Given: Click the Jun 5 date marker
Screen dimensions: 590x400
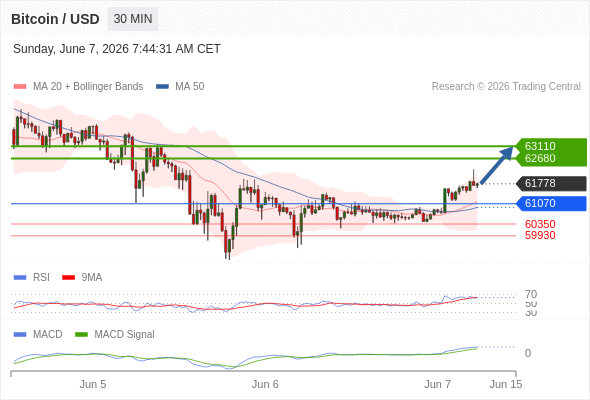Looking at the screenshot, I should coord(93,384).
